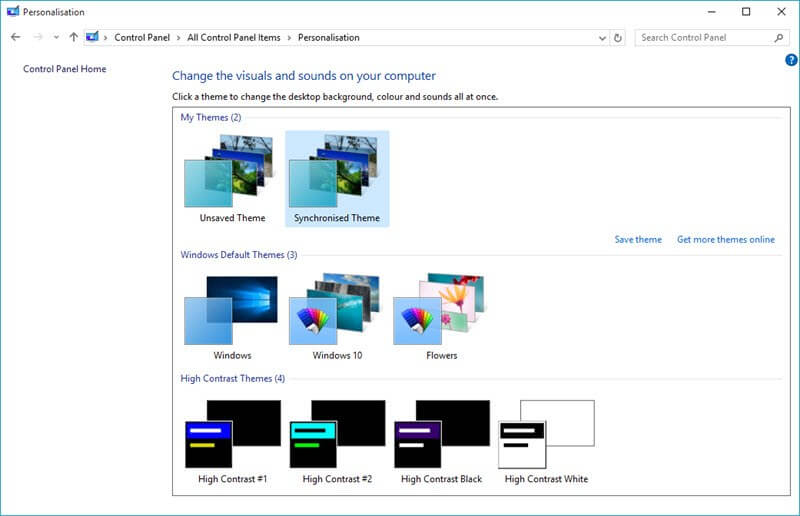Click the My Themes (2) group header
800x516 pixels.
coord(211,117)
